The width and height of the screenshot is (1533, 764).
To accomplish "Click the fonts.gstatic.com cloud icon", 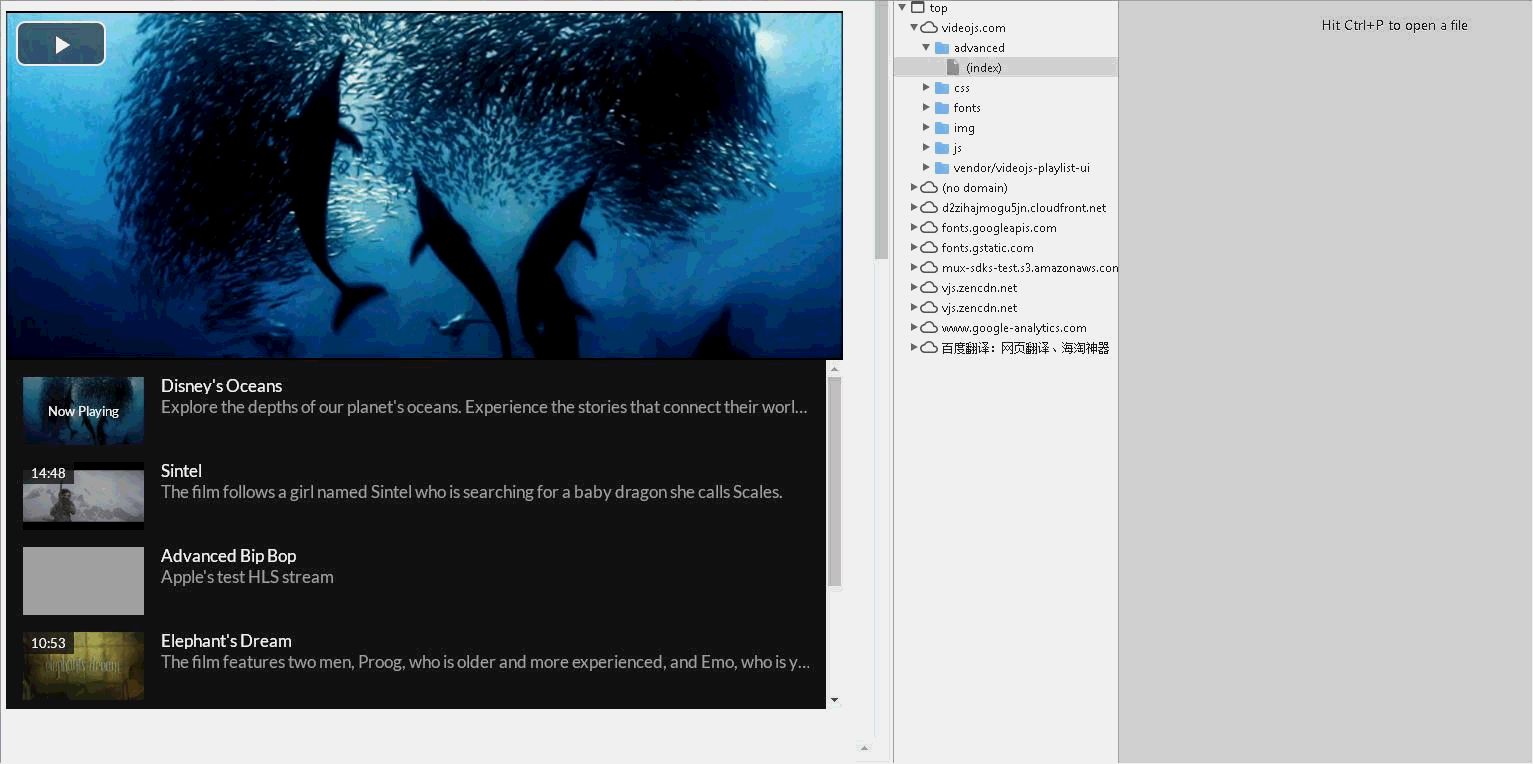I will [x=929, y=248].
